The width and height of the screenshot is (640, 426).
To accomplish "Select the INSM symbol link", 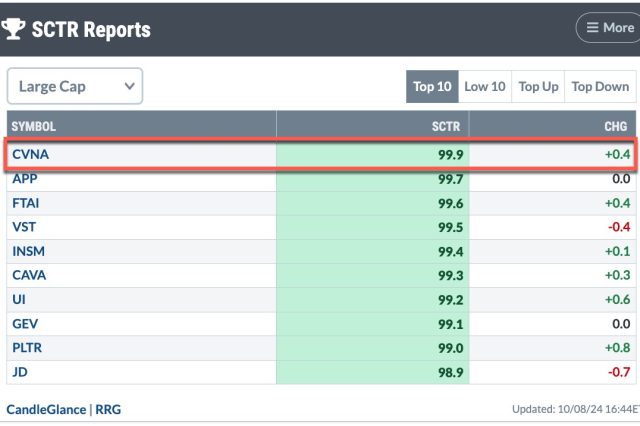I will (28, 251).
